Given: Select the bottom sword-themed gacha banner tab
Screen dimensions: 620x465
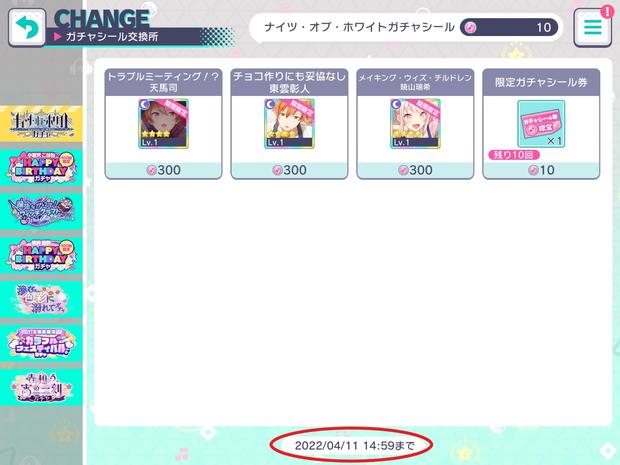Looking at the screenshot, I should coord(41,387).
